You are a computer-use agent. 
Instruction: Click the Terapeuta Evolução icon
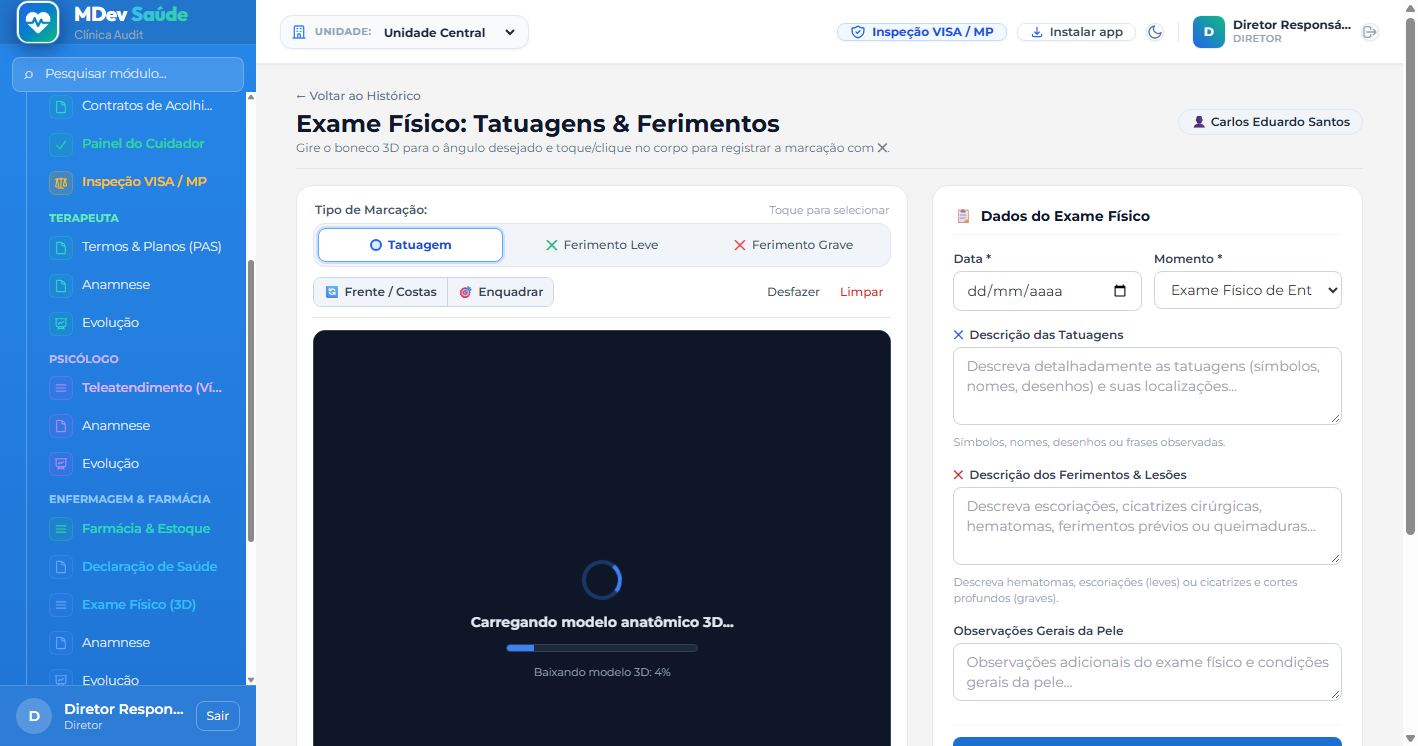[x=61, y=323]
